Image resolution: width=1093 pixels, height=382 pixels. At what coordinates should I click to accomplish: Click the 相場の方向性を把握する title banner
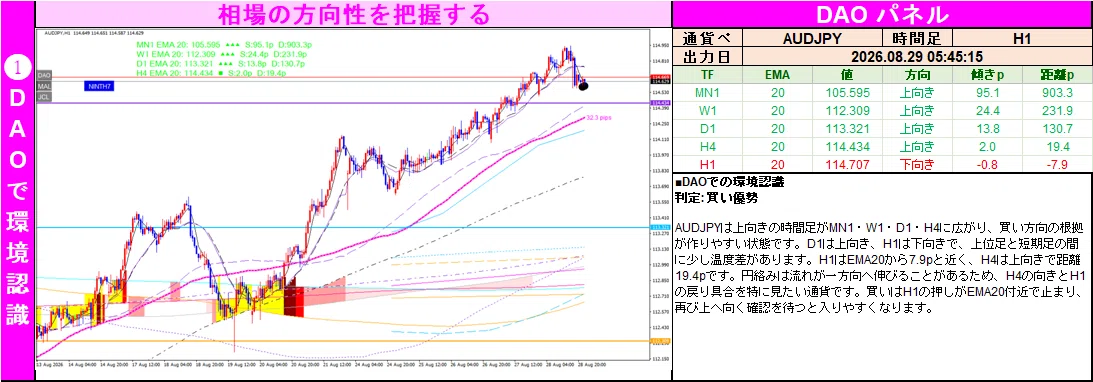(353, 14)
